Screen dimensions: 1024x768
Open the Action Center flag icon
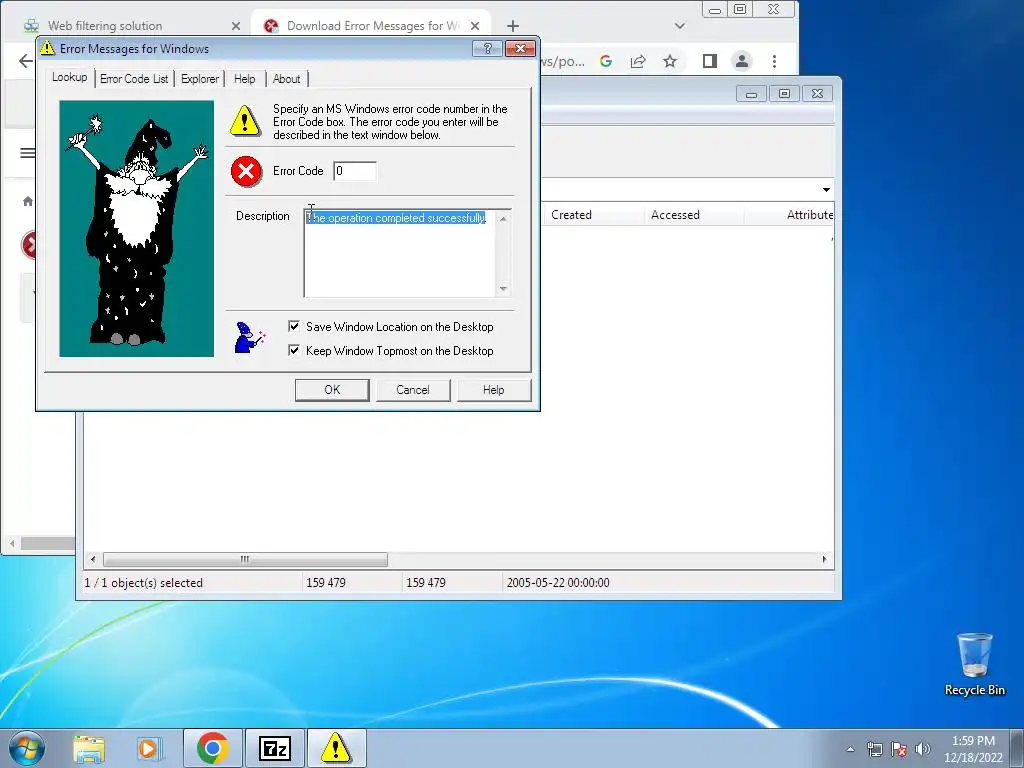click(899, 749)
